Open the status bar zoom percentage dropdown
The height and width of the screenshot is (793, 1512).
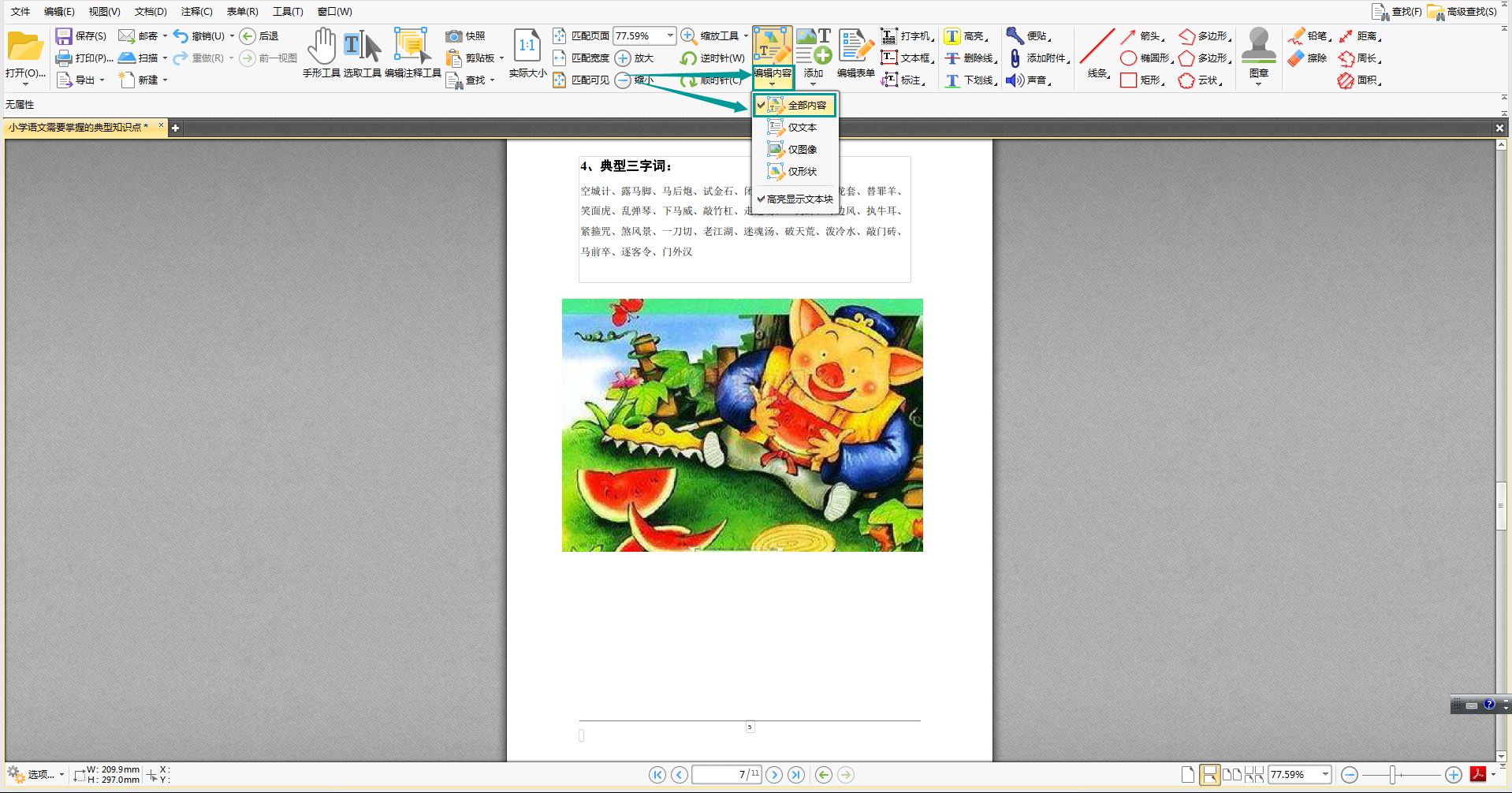(x=1326, y=775)
